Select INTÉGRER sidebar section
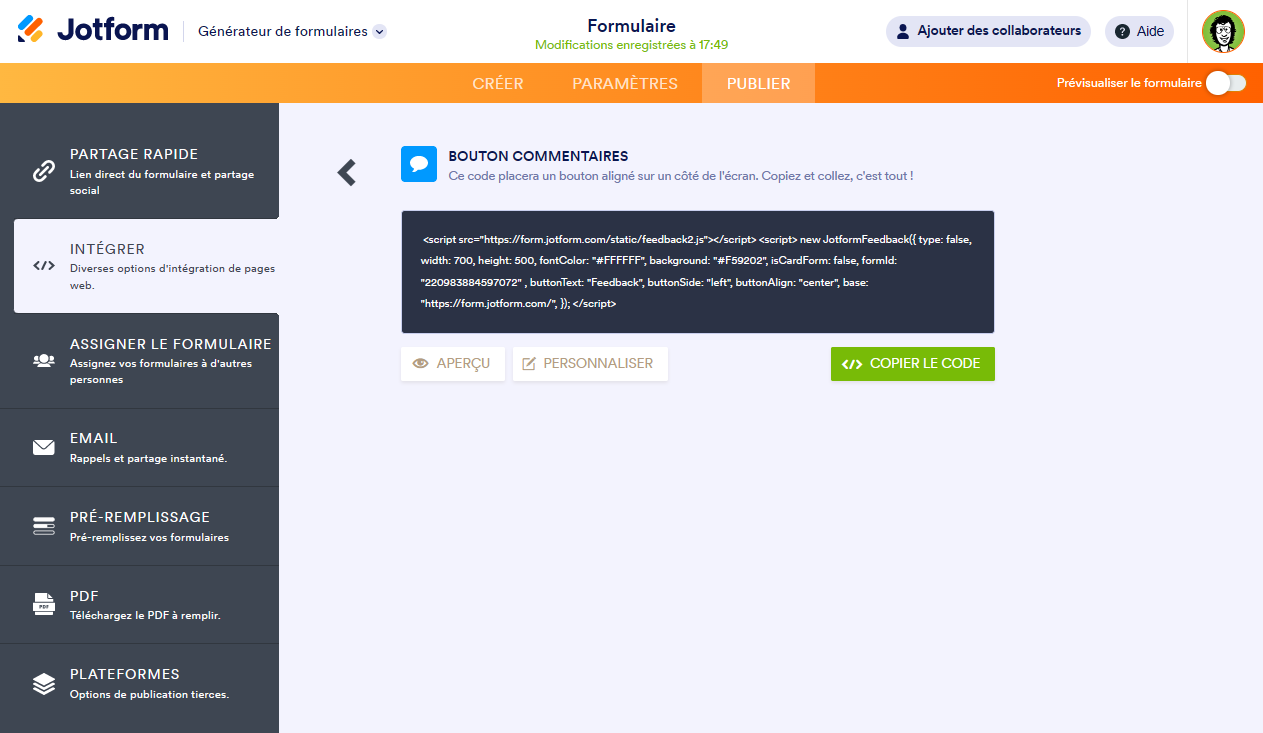 coord(146,266)
